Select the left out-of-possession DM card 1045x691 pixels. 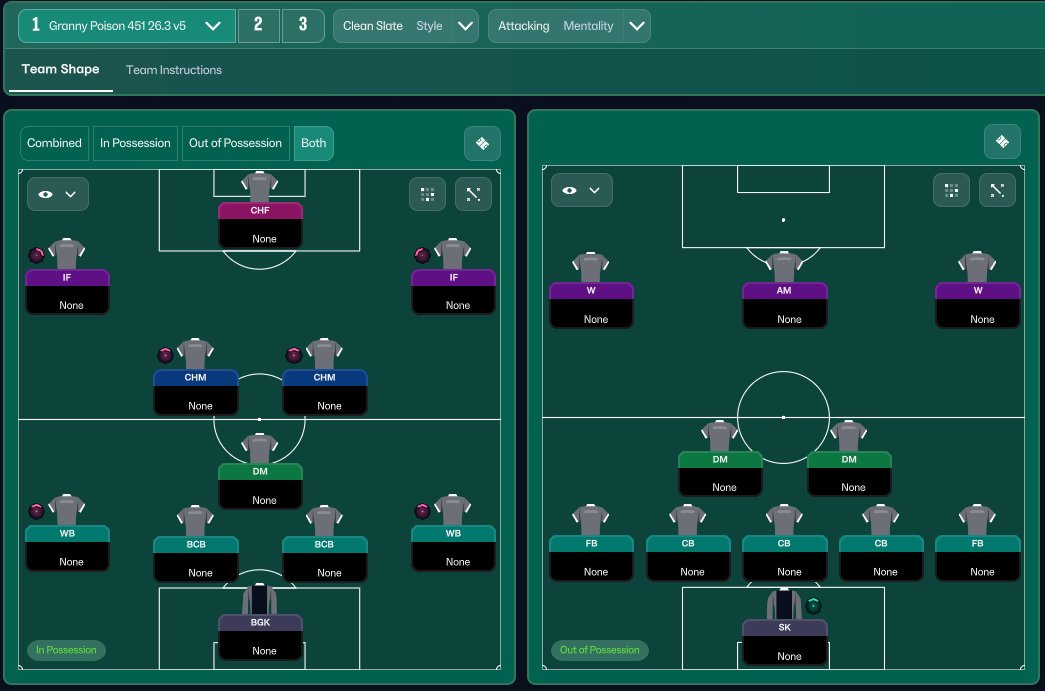[x=720, y=474]
